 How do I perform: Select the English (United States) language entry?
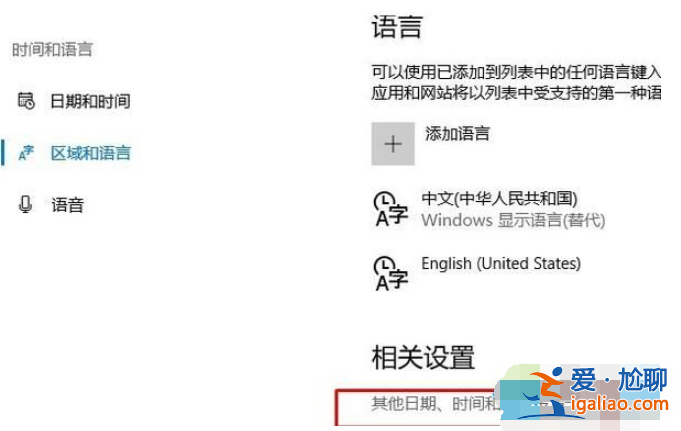[501, 263]
